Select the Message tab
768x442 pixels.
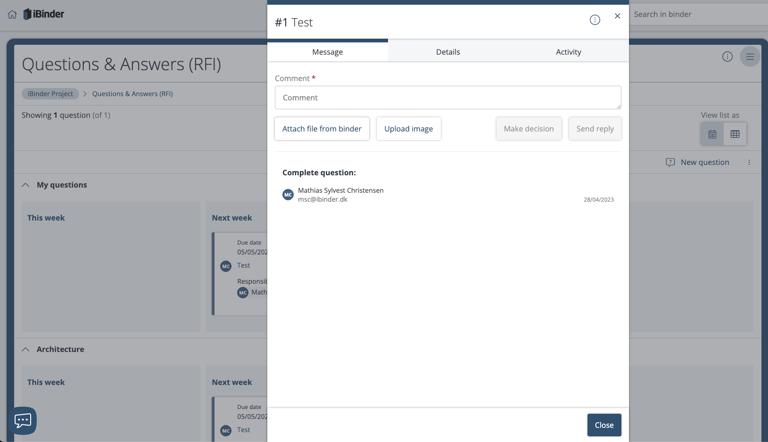click(x=327, y=52)
